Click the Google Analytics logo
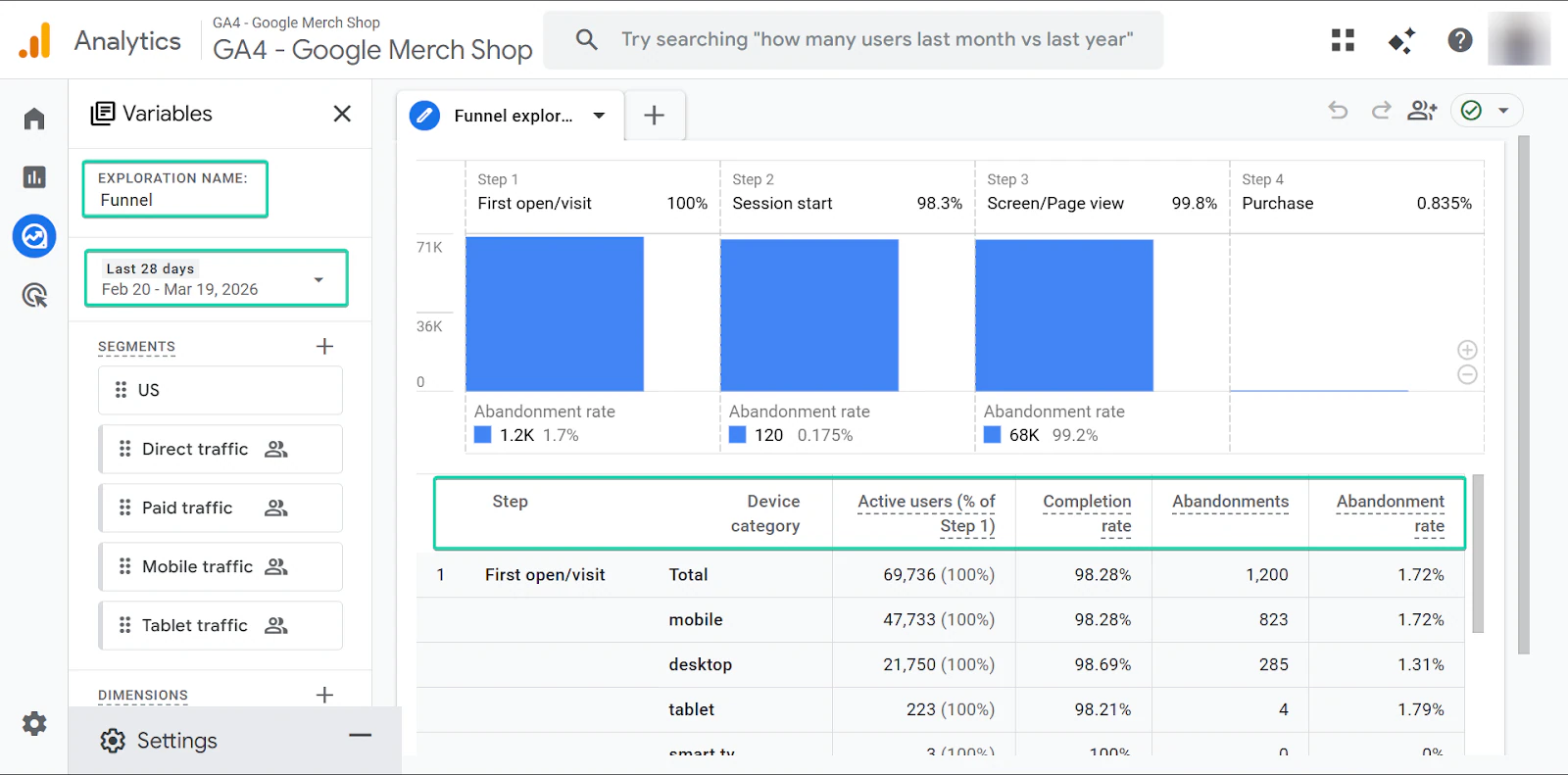This screenshot has height=775, width=1568. (35, 40)
